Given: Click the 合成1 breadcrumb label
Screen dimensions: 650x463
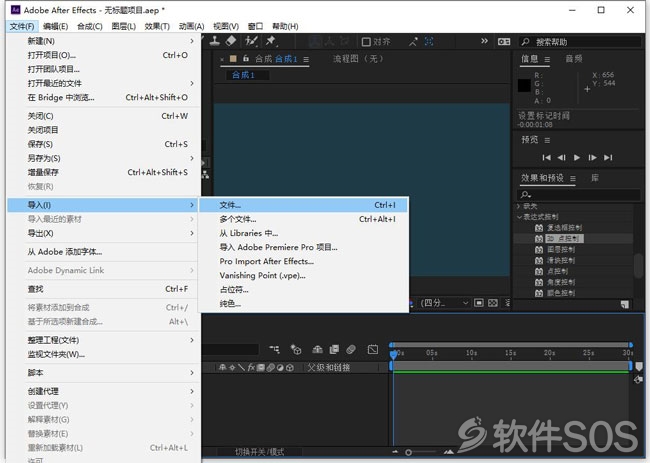Looking at the screenshot, I should coord(243,75).
